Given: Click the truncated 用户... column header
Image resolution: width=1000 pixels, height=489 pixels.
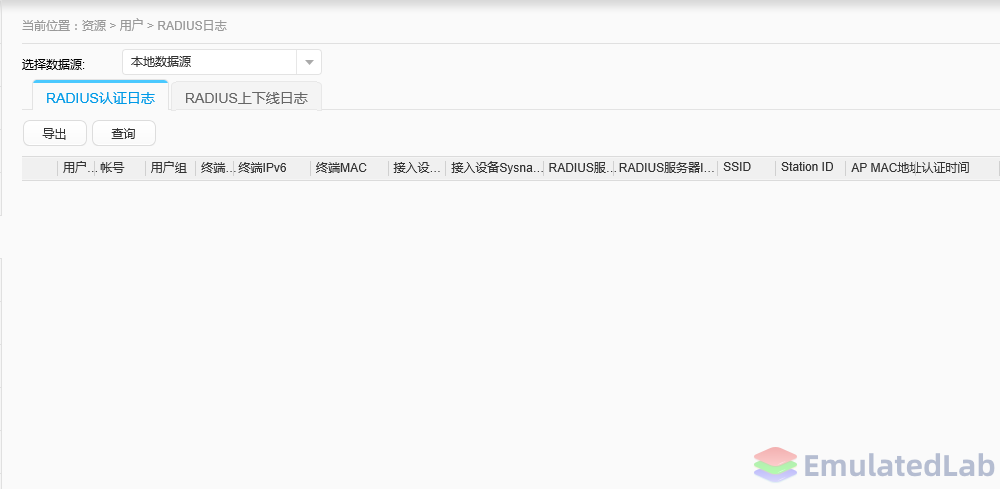Looking at the screenshot, I should pyautogui.click(x=77, y=168).
